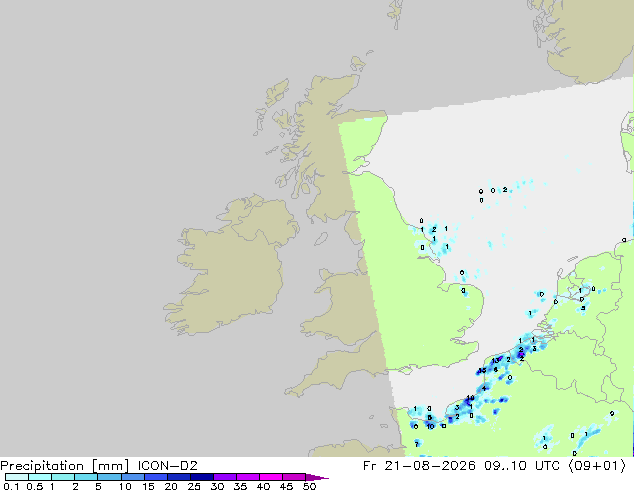This screenshot has height=490, width=634.
Task: Click the 'Precipitation [mm]' title text
Action: pyautogui.click(x=64, y=466)
